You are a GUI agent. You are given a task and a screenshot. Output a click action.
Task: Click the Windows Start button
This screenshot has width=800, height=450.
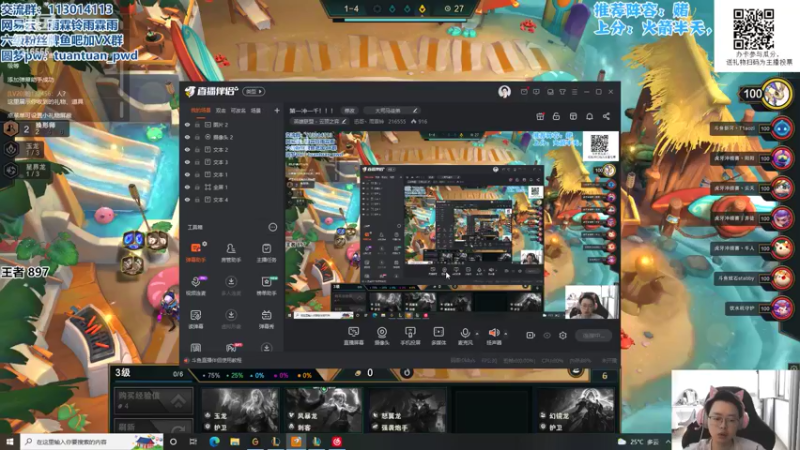click(x=10, y=441)
